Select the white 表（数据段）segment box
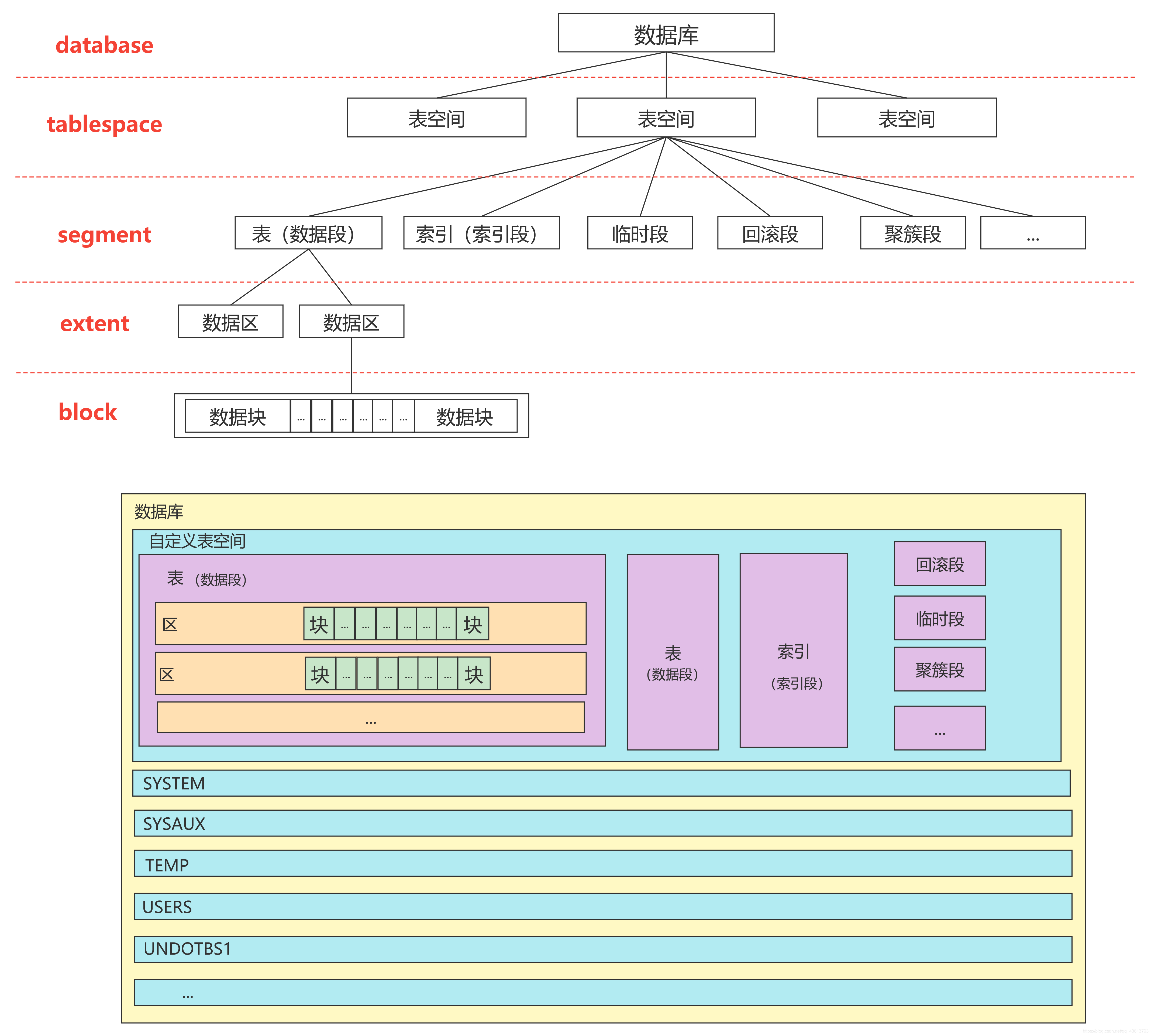Image resolution: width=1151 pixels, height=1036 pixels. pos(309,232)
